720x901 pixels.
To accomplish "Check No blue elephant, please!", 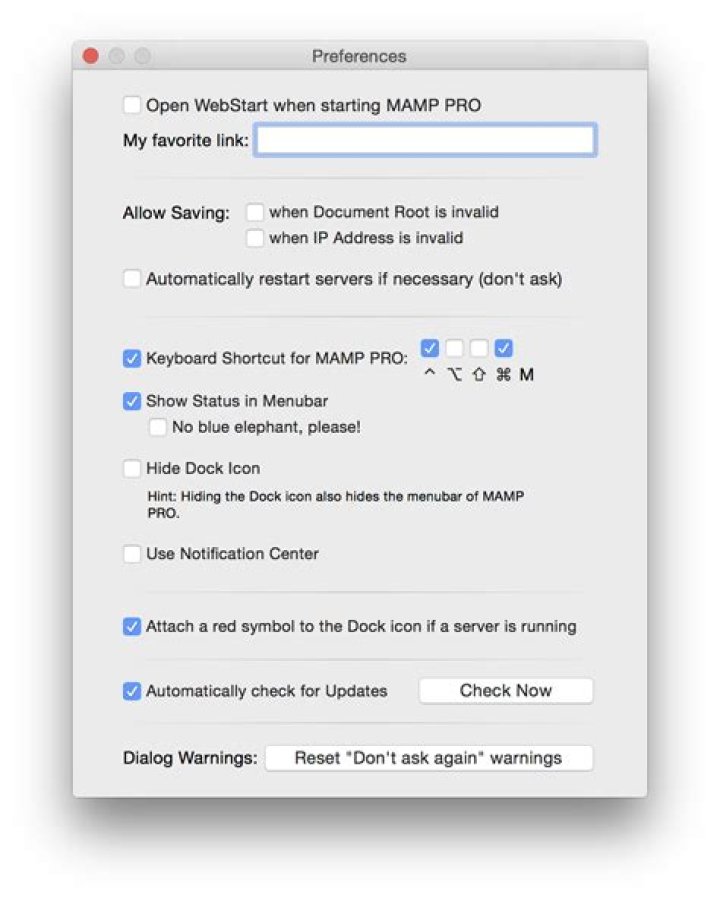I will tap(157, 427).
